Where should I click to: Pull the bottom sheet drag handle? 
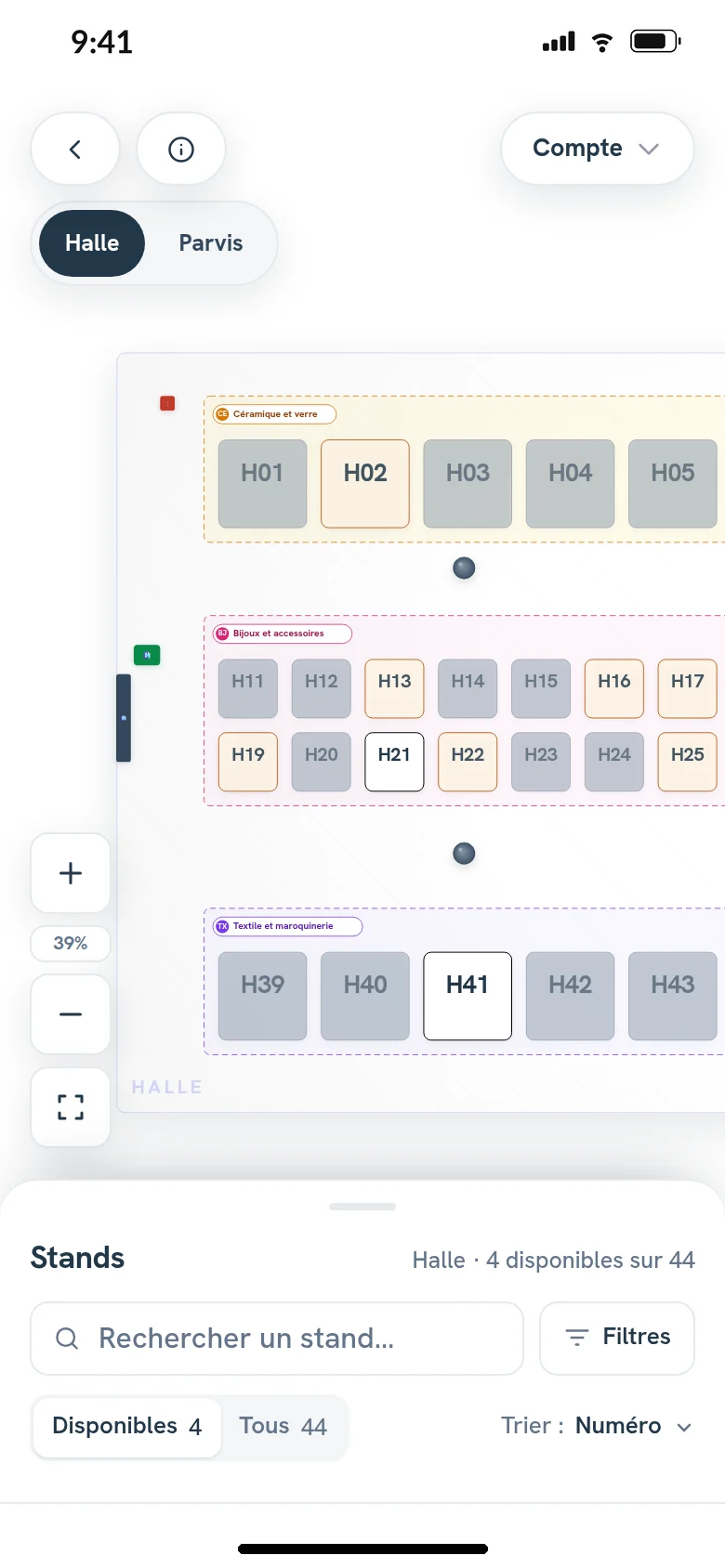tap(362, 1207)
